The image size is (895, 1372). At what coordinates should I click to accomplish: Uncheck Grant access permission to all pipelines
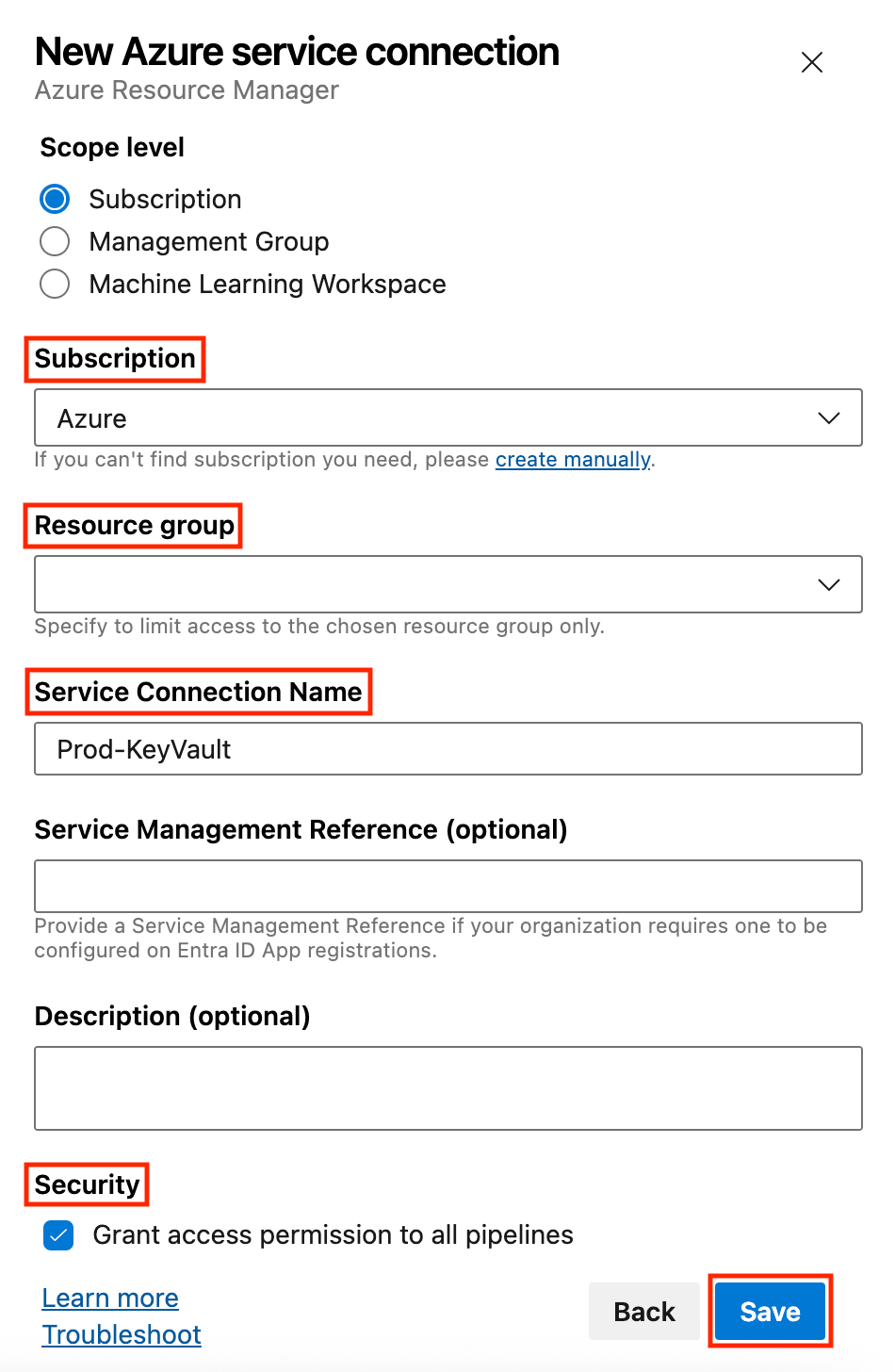pos(57,1235)
